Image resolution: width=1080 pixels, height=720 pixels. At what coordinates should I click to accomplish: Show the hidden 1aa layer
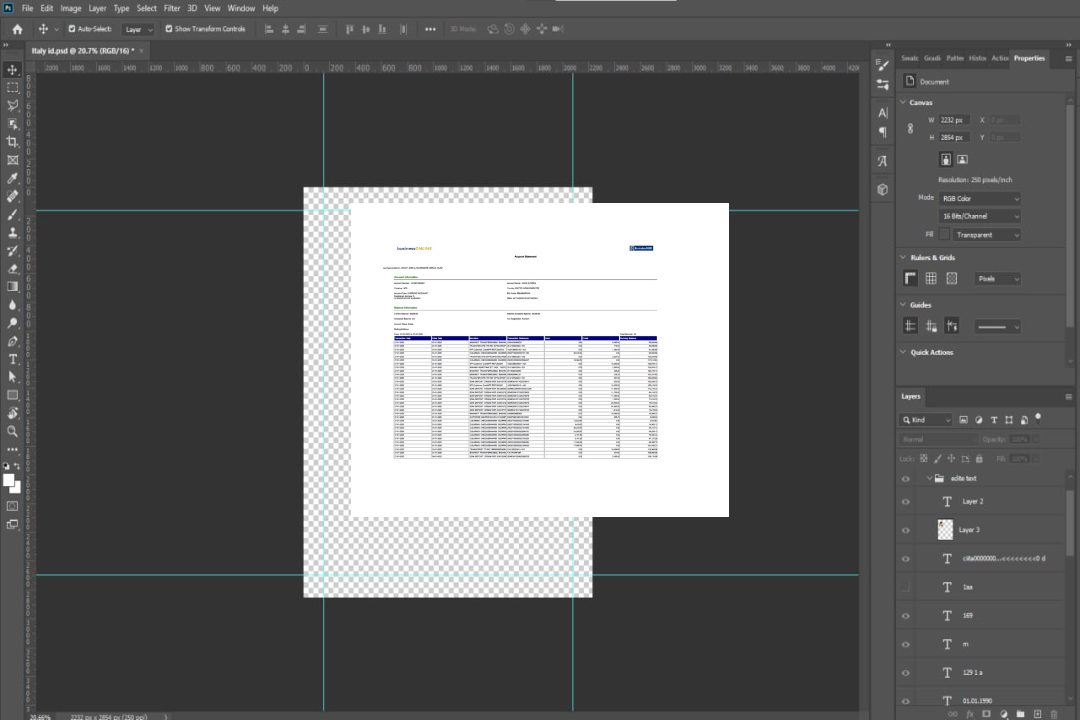click(x=906, y=587)
